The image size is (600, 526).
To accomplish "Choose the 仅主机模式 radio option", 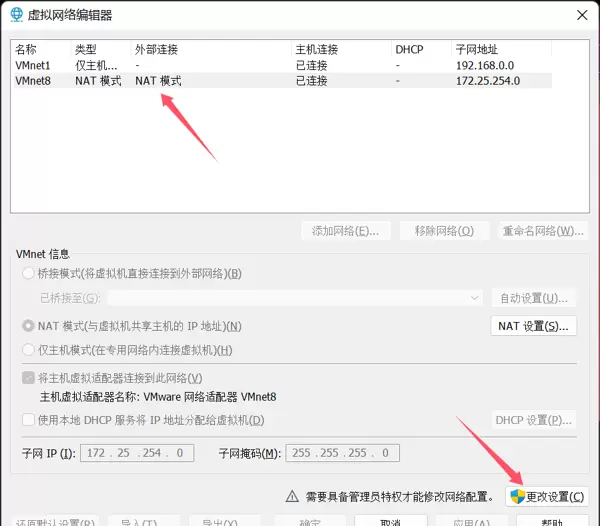I will point(27,350).
